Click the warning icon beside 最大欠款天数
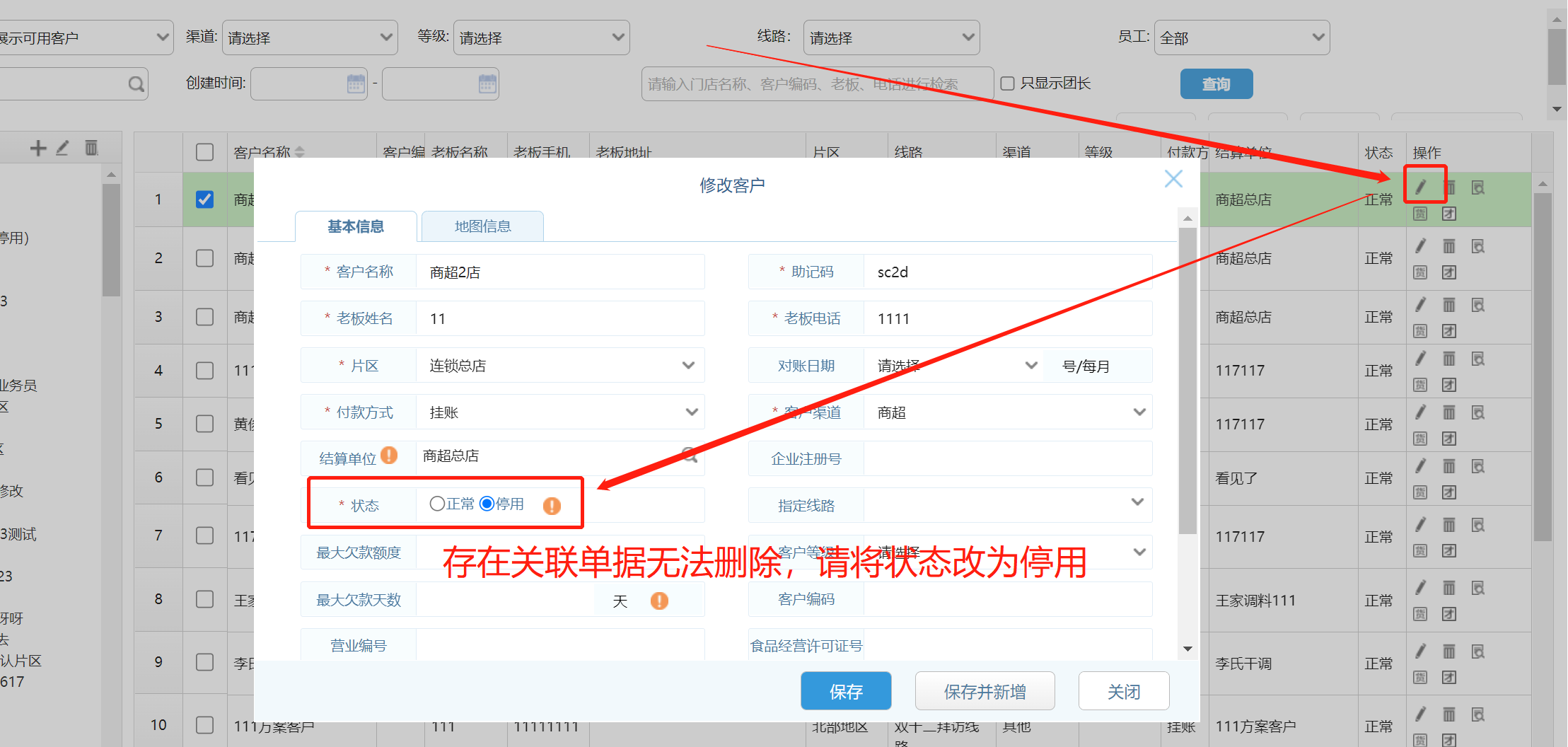Viewport: 1568px width, 747px height. (x=659, y=601)
